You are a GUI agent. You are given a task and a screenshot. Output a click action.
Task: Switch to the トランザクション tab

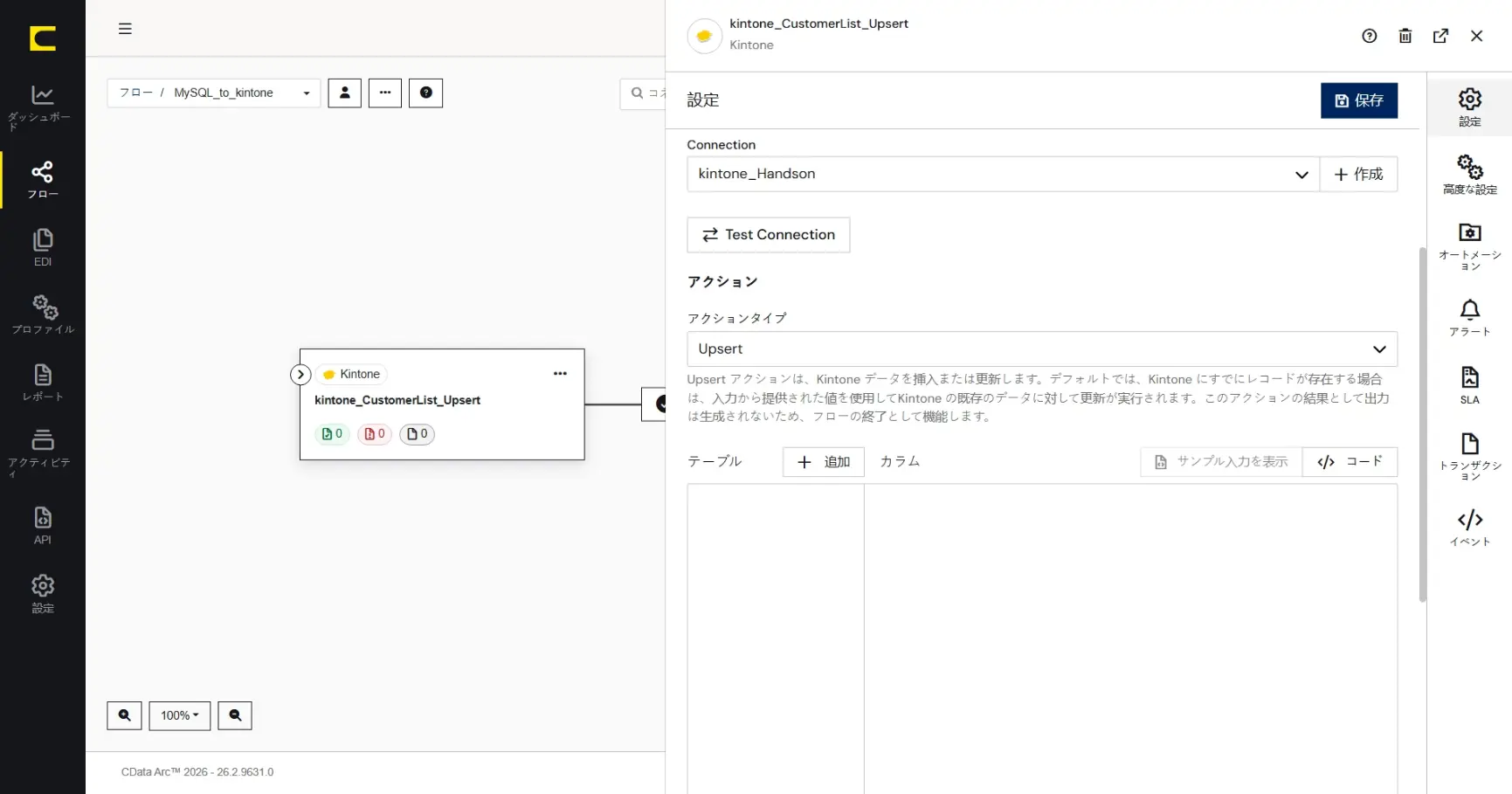tap(1470, 456)
